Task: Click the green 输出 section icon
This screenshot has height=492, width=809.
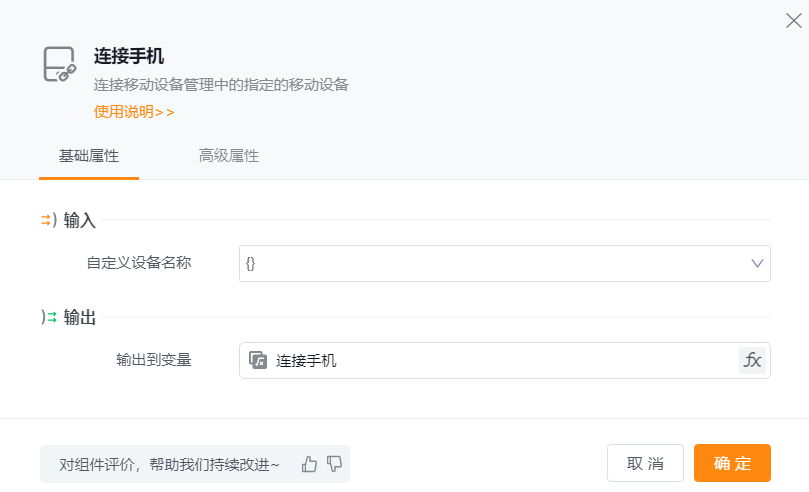Action: [x=48, y=317]
